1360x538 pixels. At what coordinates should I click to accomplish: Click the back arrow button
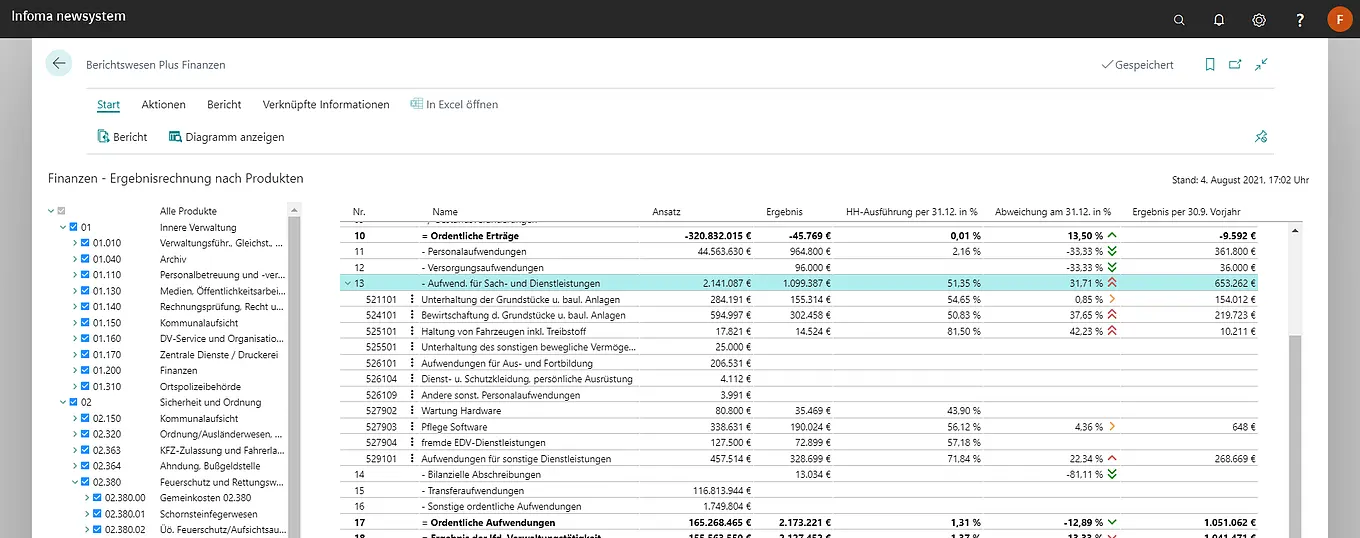click(x=59, y=63)
